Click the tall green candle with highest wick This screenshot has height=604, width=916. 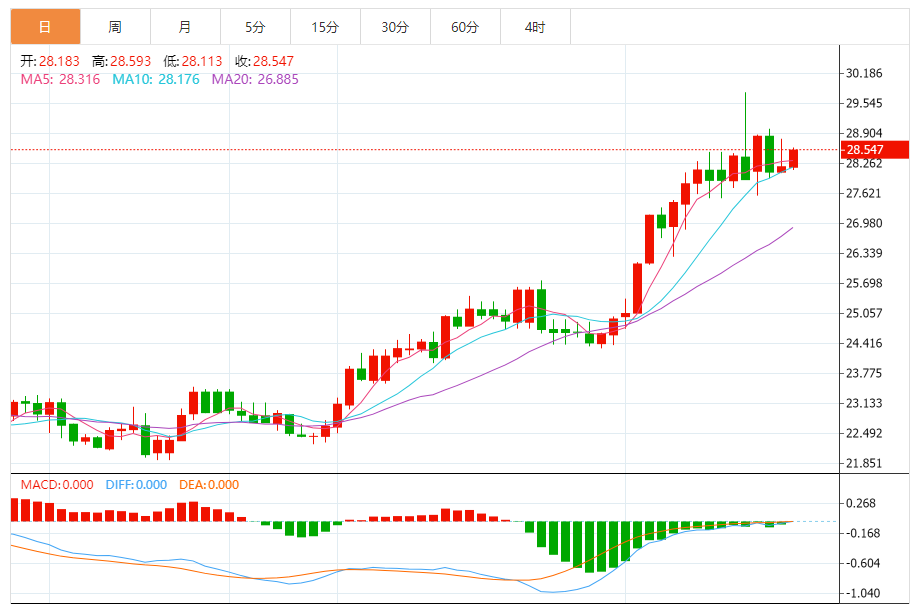pos(745,168)
